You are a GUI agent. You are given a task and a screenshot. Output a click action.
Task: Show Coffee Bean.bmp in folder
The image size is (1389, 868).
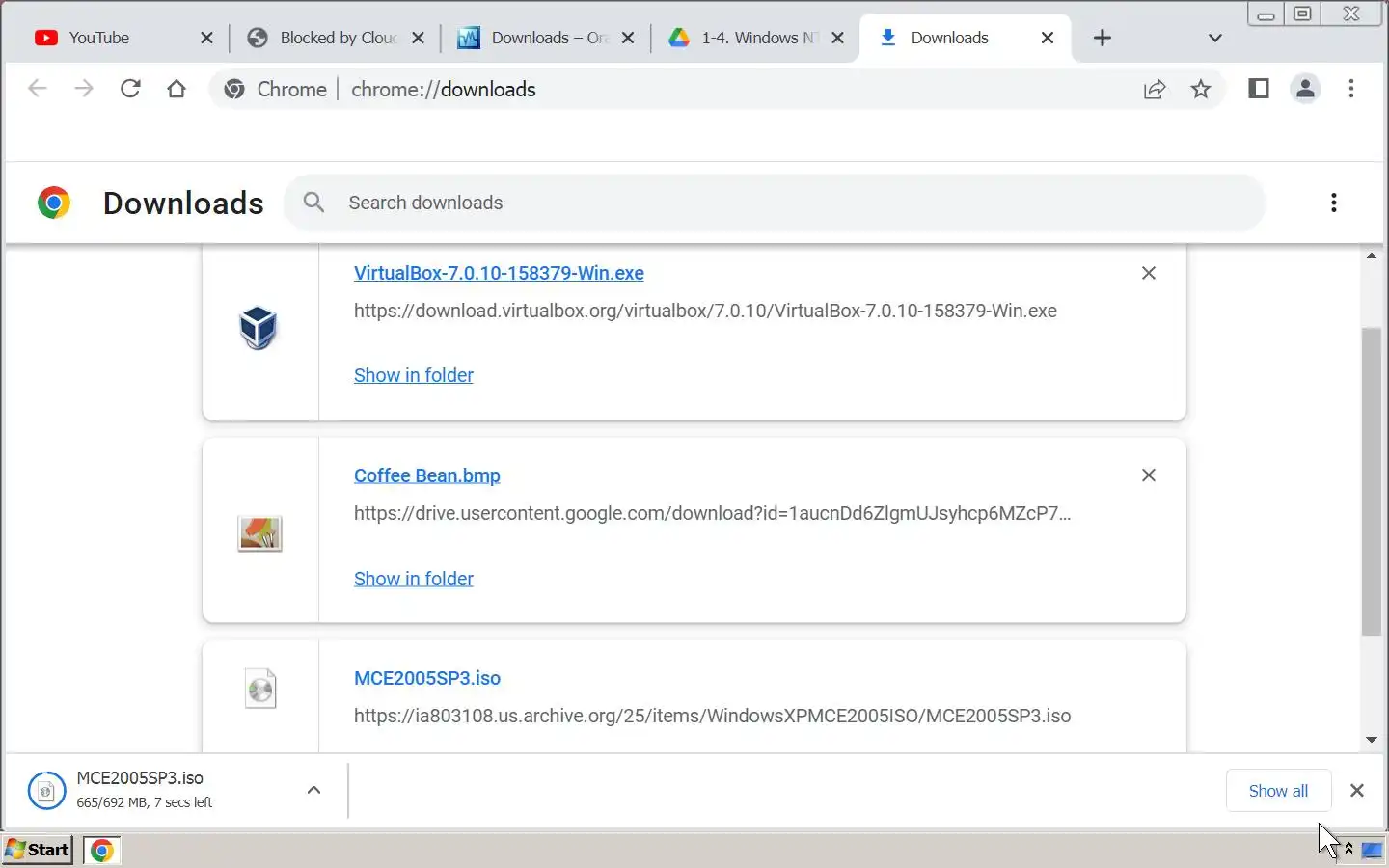click(x=414, y=579)
